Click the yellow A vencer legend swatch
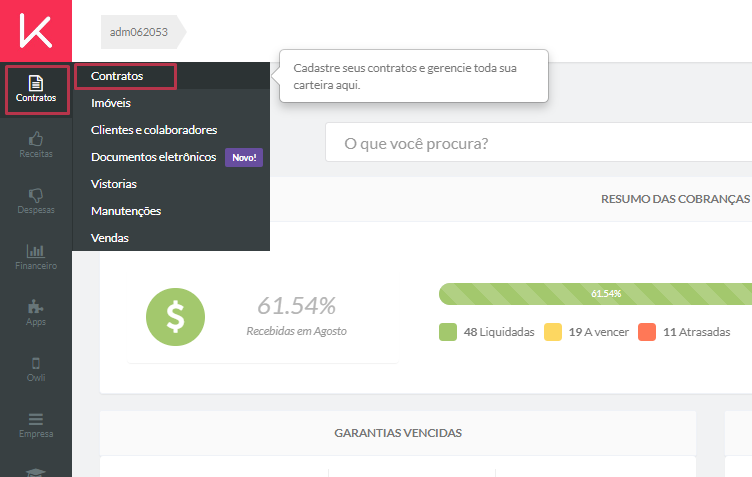The image size is (752, 477). (552, 332)
